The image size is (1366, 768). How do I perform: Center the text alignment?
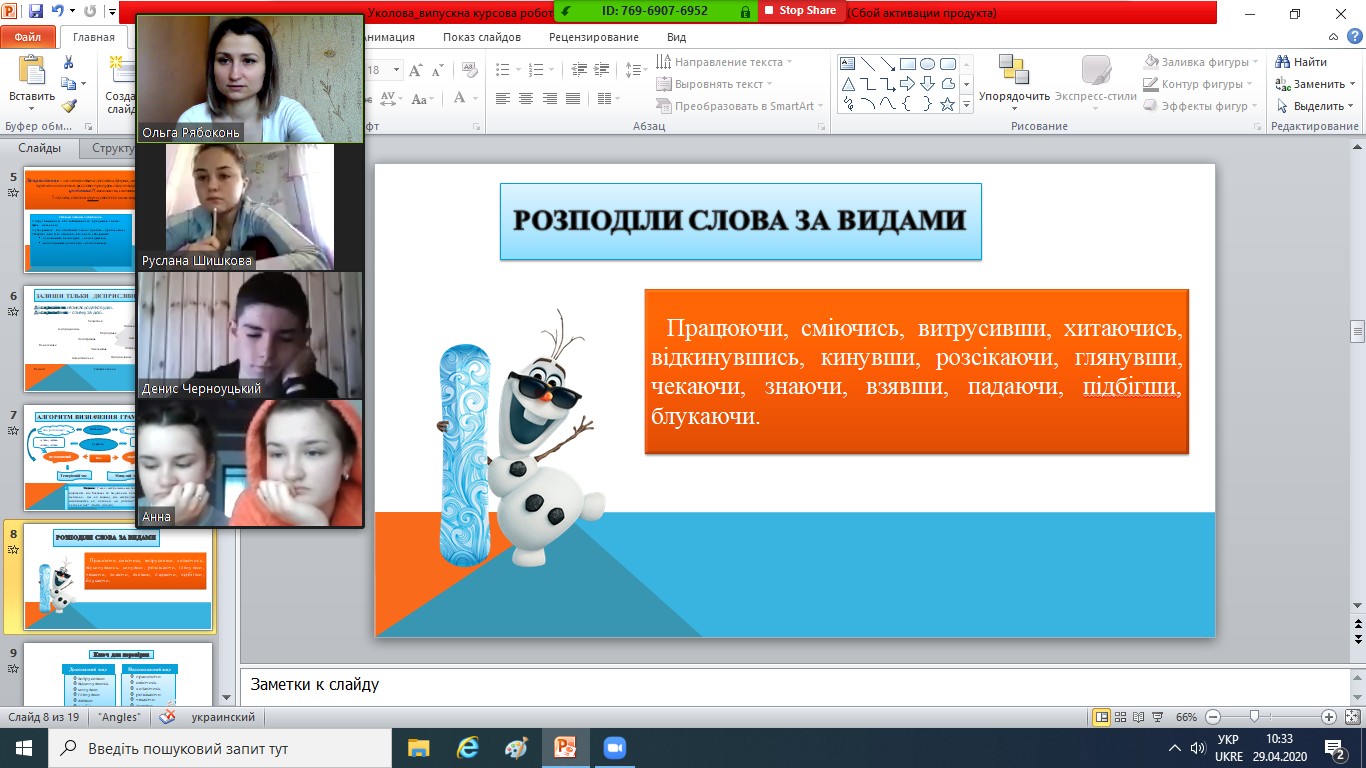click(x=526, y=99)
